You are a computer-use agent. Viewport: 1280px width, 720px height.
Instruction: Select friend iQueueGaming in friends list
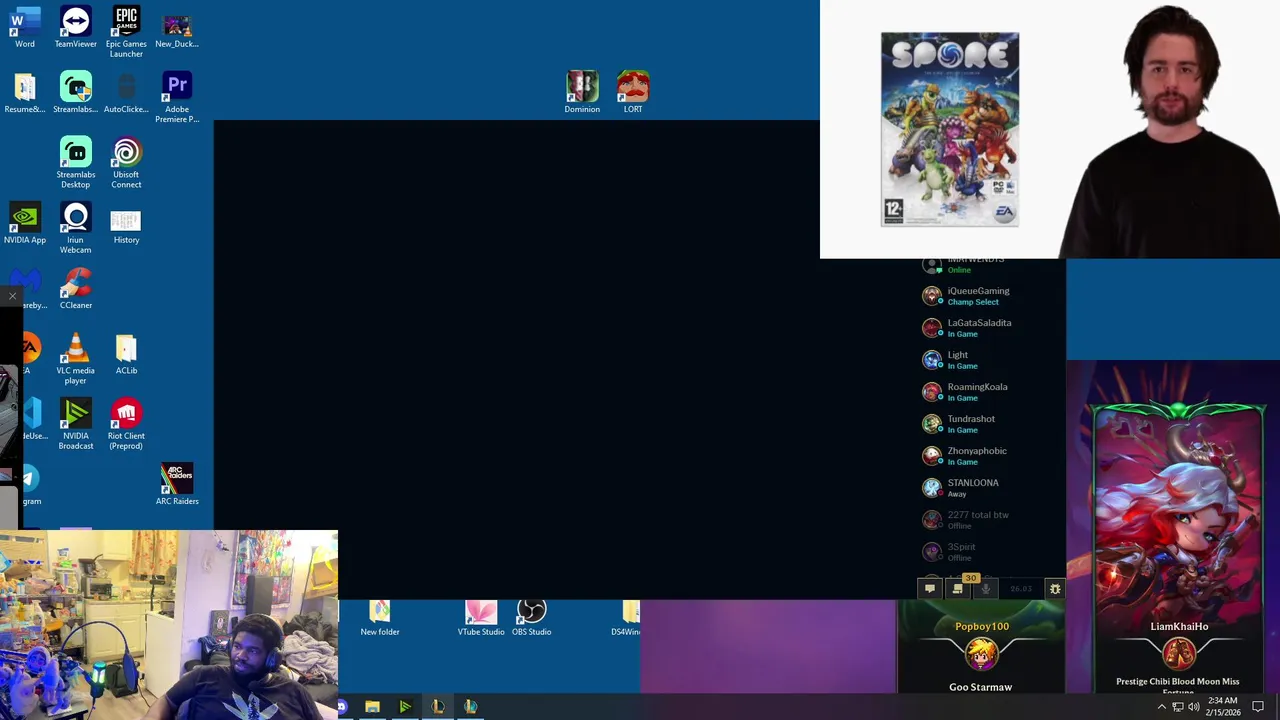point(990,296)
